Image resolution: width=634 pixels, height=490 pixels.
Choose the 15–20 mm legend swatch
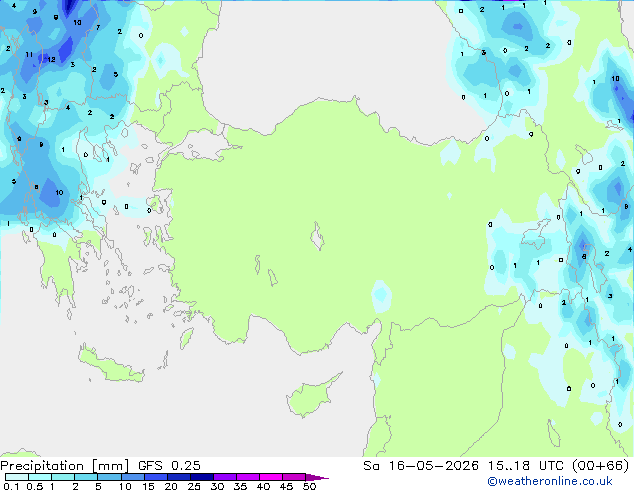point(155,477)
